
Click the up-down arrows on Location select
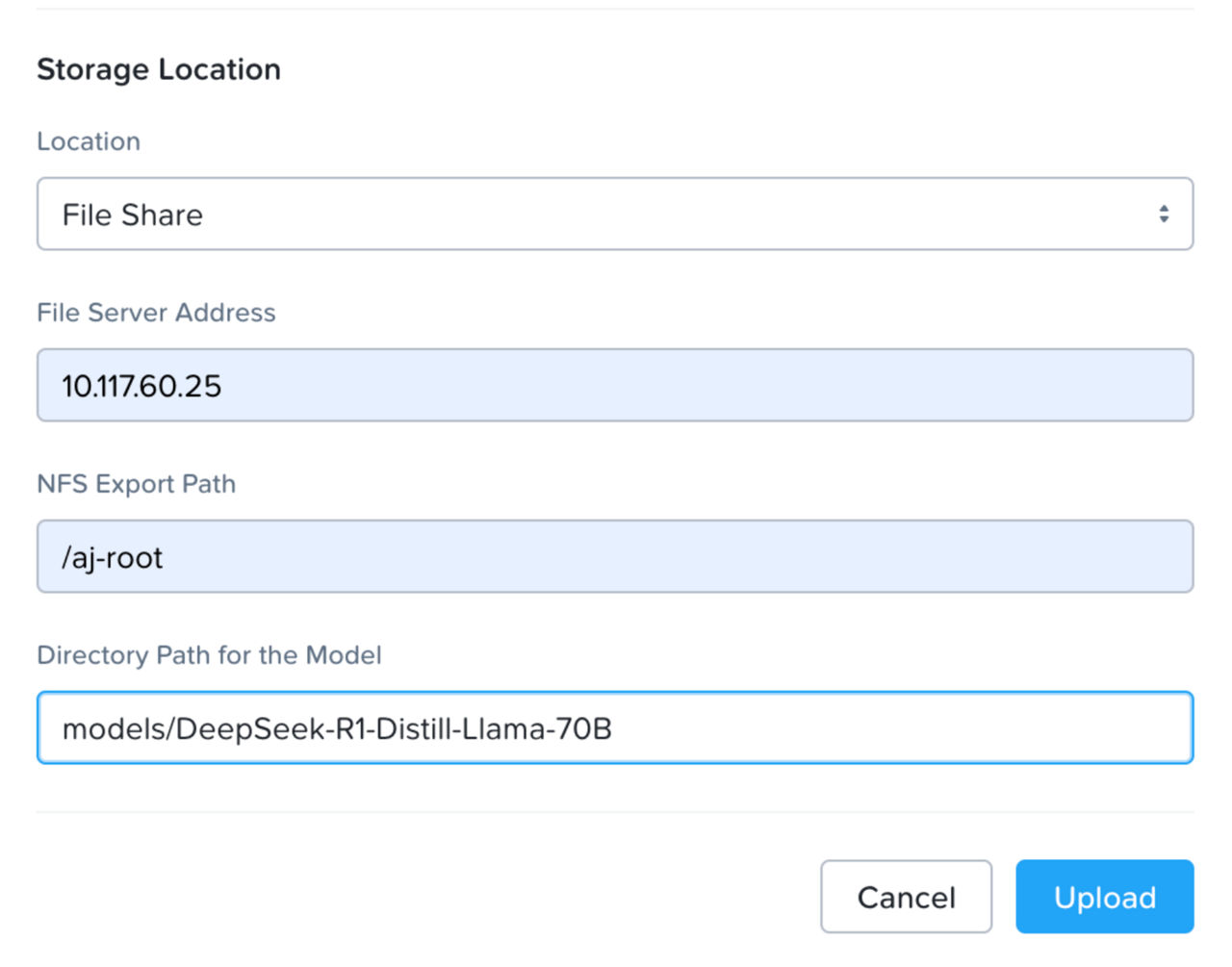pyautogui.click(x=1163, y=214)
